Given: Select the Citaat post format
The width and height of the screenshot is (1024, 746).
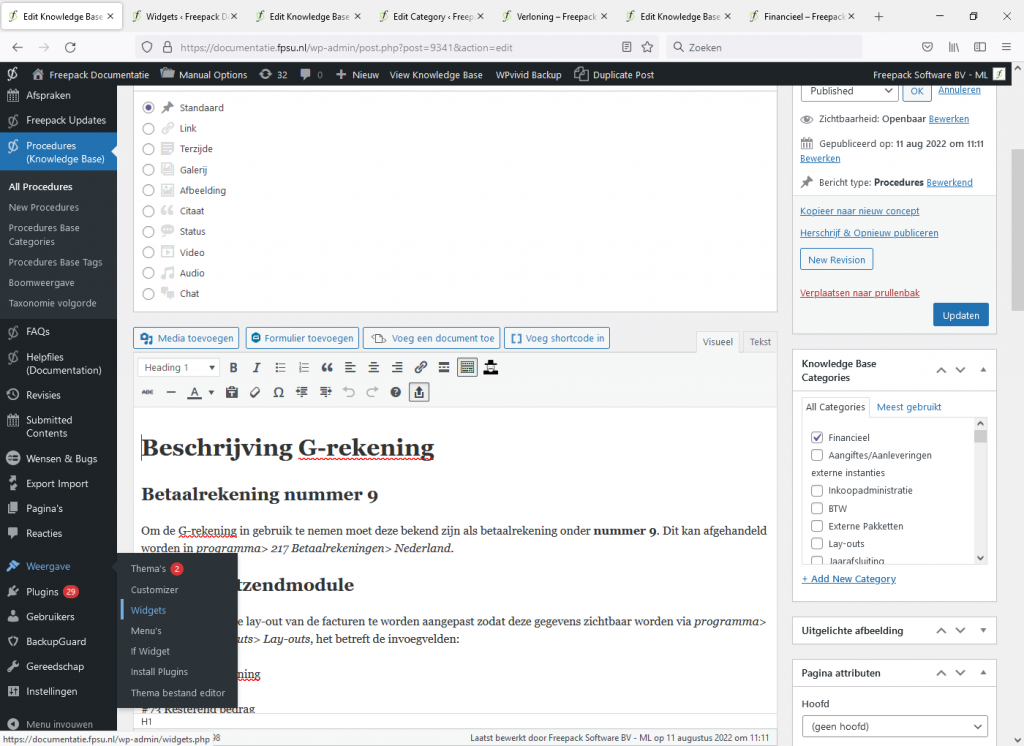Looking at the screenshot, I should coord(148,211).
